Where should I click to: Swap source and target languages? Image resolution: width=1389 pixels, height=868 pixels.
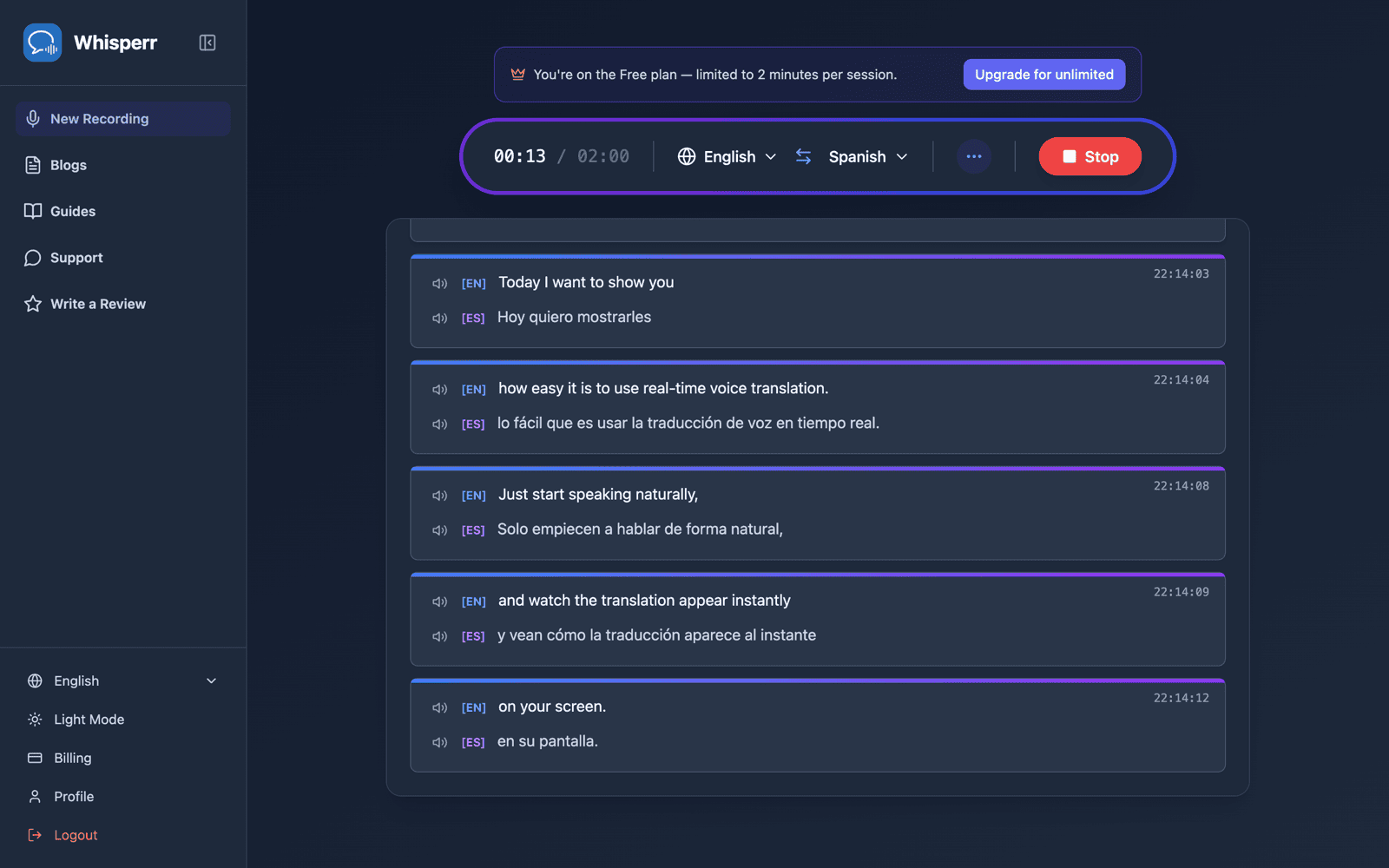(x=804, y=156)
